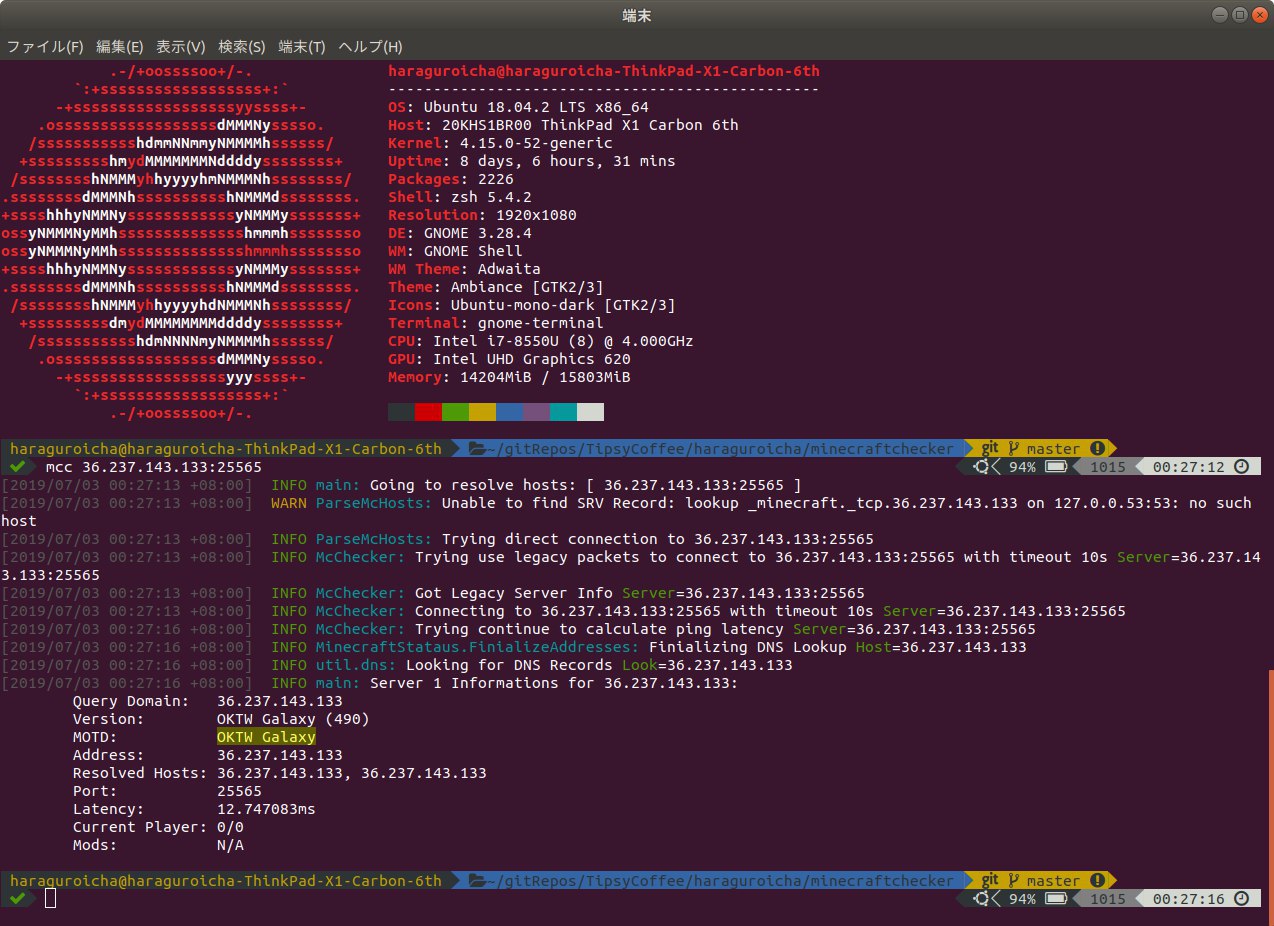The width and height of the screenshot is (1274, 926).
Task: Click the green check mark before the mcc command
Action: coord(17,467)
